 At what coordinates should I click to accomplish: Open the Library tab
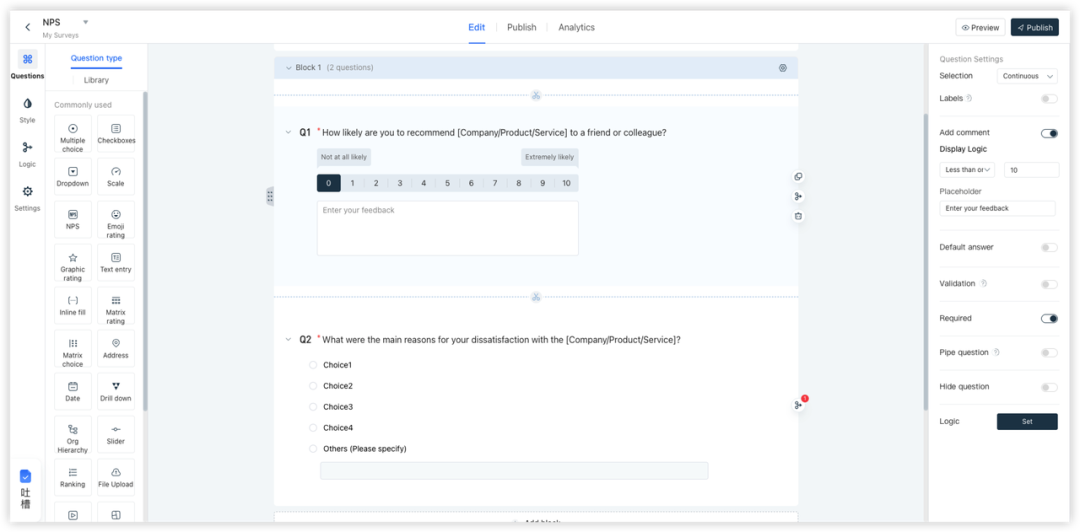pos(96,80)
